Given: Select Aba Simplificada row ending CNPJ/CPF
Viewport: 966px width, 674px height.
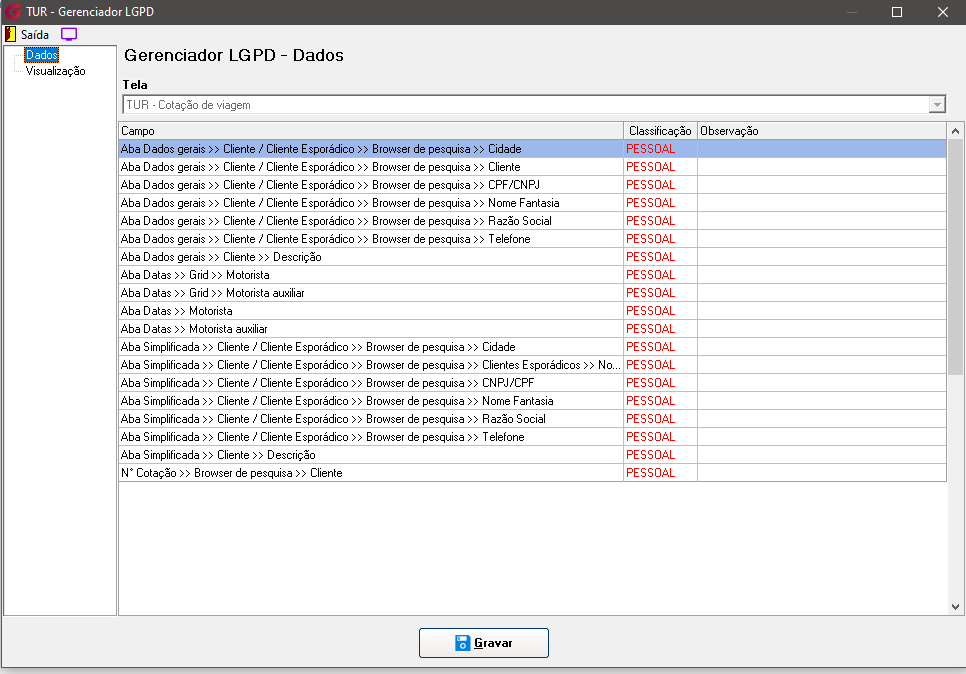Looking at the screenshot, I should click(x=532, y=383).
